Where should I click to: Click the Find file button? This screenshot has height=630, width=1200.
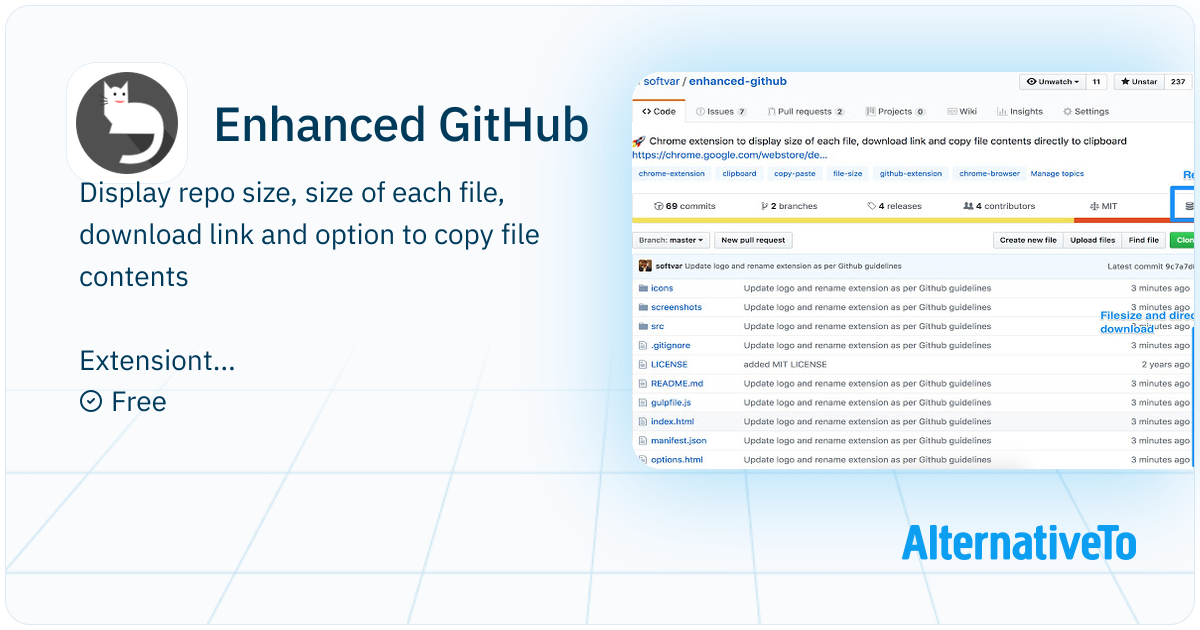[1144, 240]
